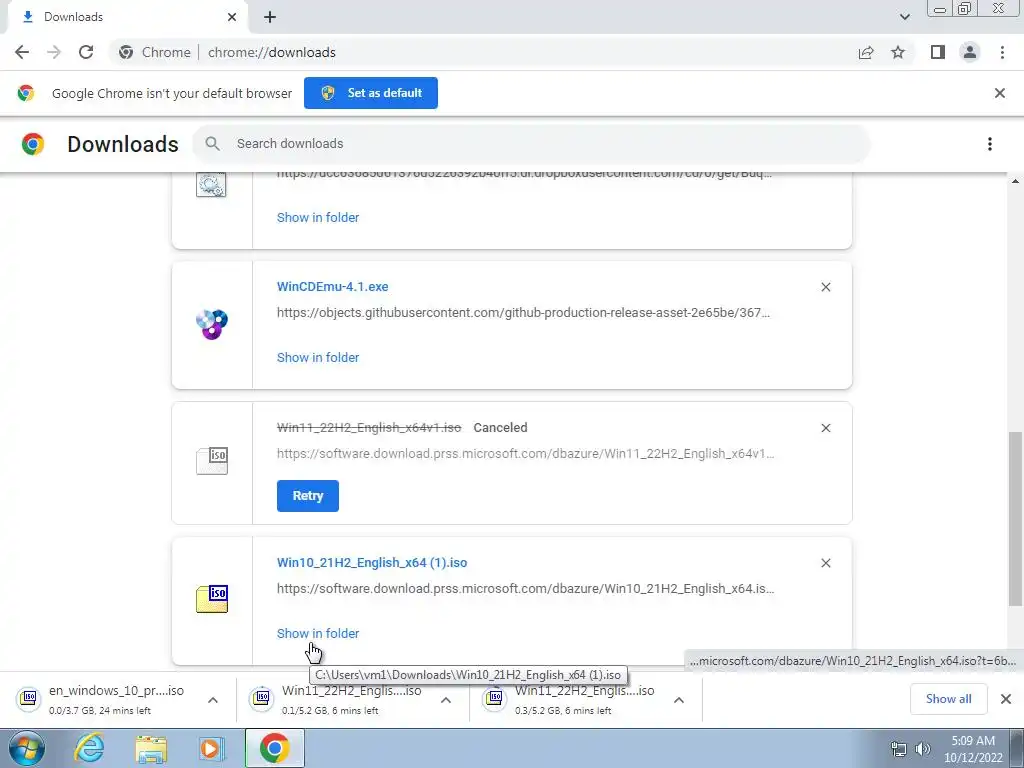The height and width of the screenshot is (768, 1024).
Task: Click the WinCDEmu disc icon
Action: 212,325
